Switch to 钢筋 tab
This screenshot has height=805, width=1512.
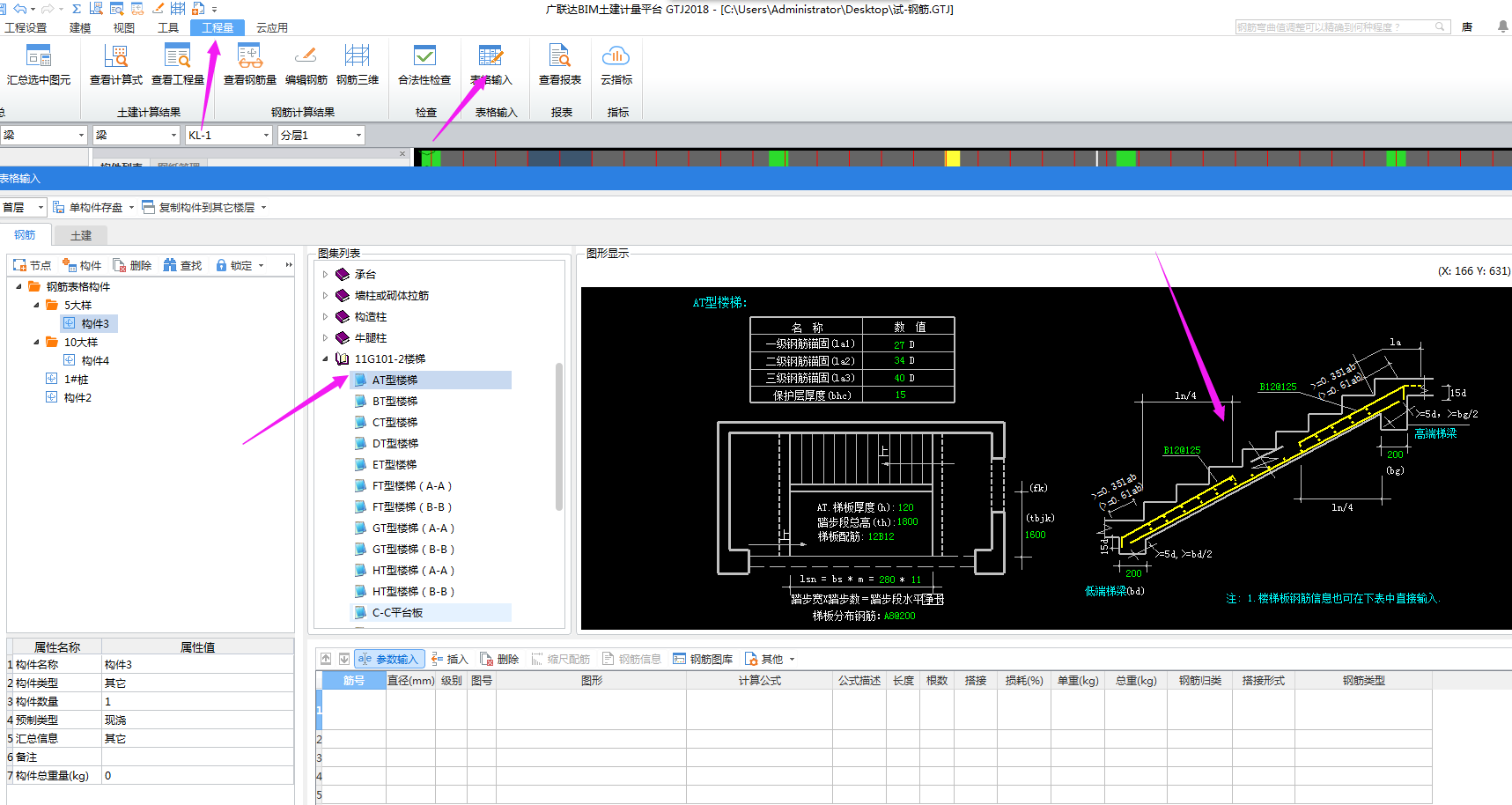click(x=25, y=234)
